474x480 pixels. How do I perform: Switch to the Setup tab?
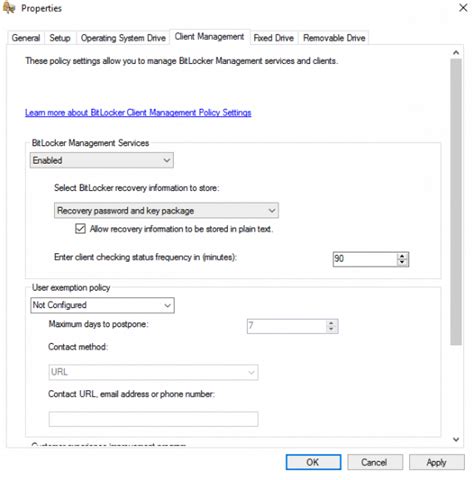(x=60, y=38)
